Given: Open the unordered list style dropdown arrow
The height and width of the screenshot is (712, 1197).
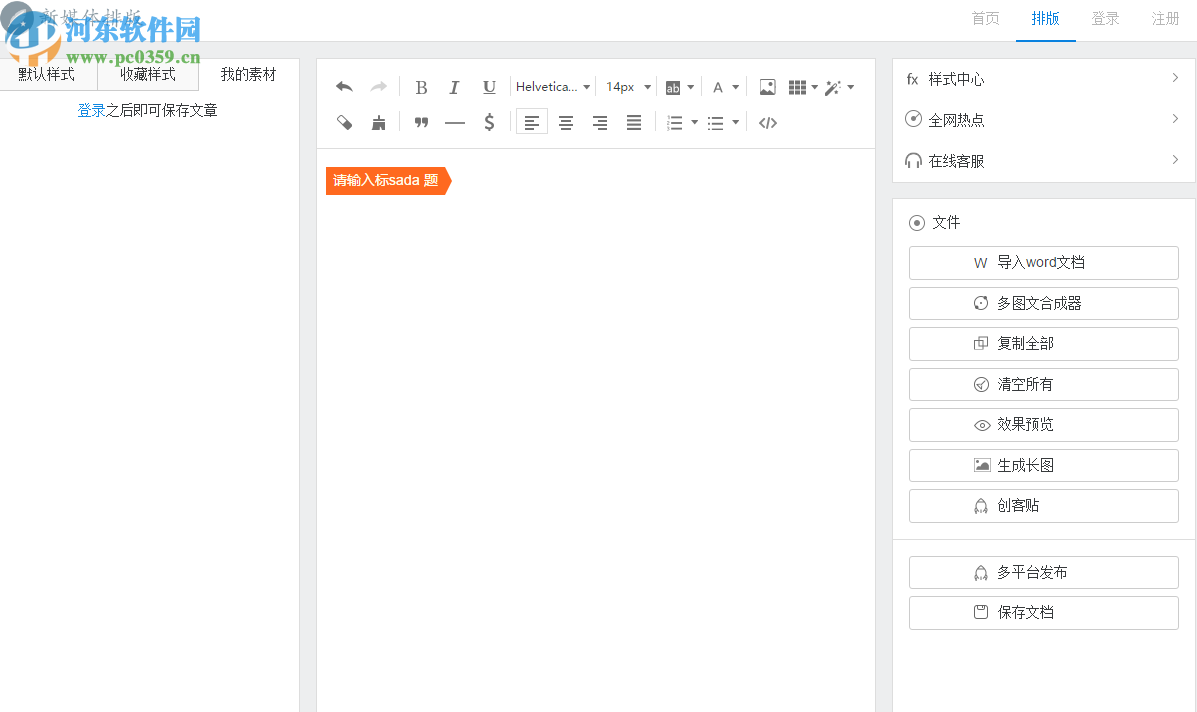Looking at the screenshot, I should (735, 122).
